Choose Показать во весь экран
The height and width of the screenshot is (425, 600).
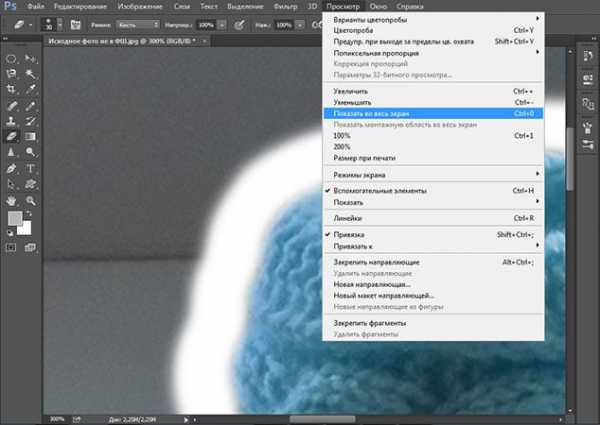click(433, 113)
